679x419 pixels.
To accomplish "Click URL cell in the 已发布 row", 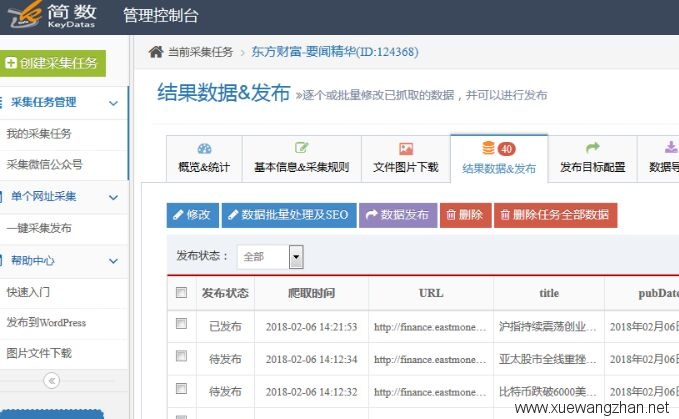I will coord(430,327).
